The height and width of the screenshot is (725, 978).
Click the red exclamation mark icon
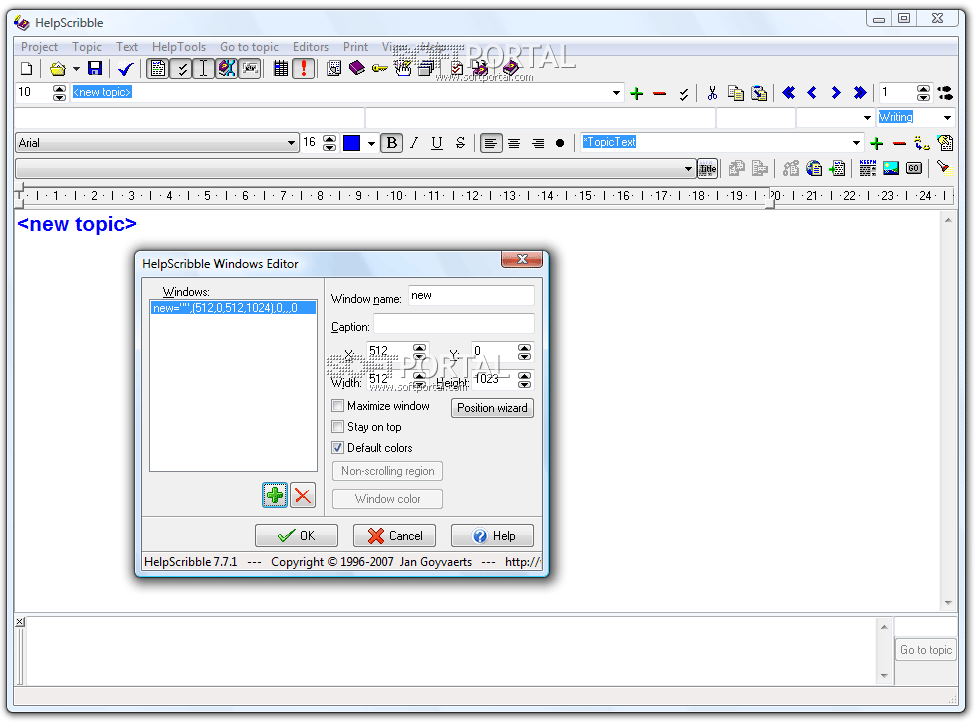point(304,68)
